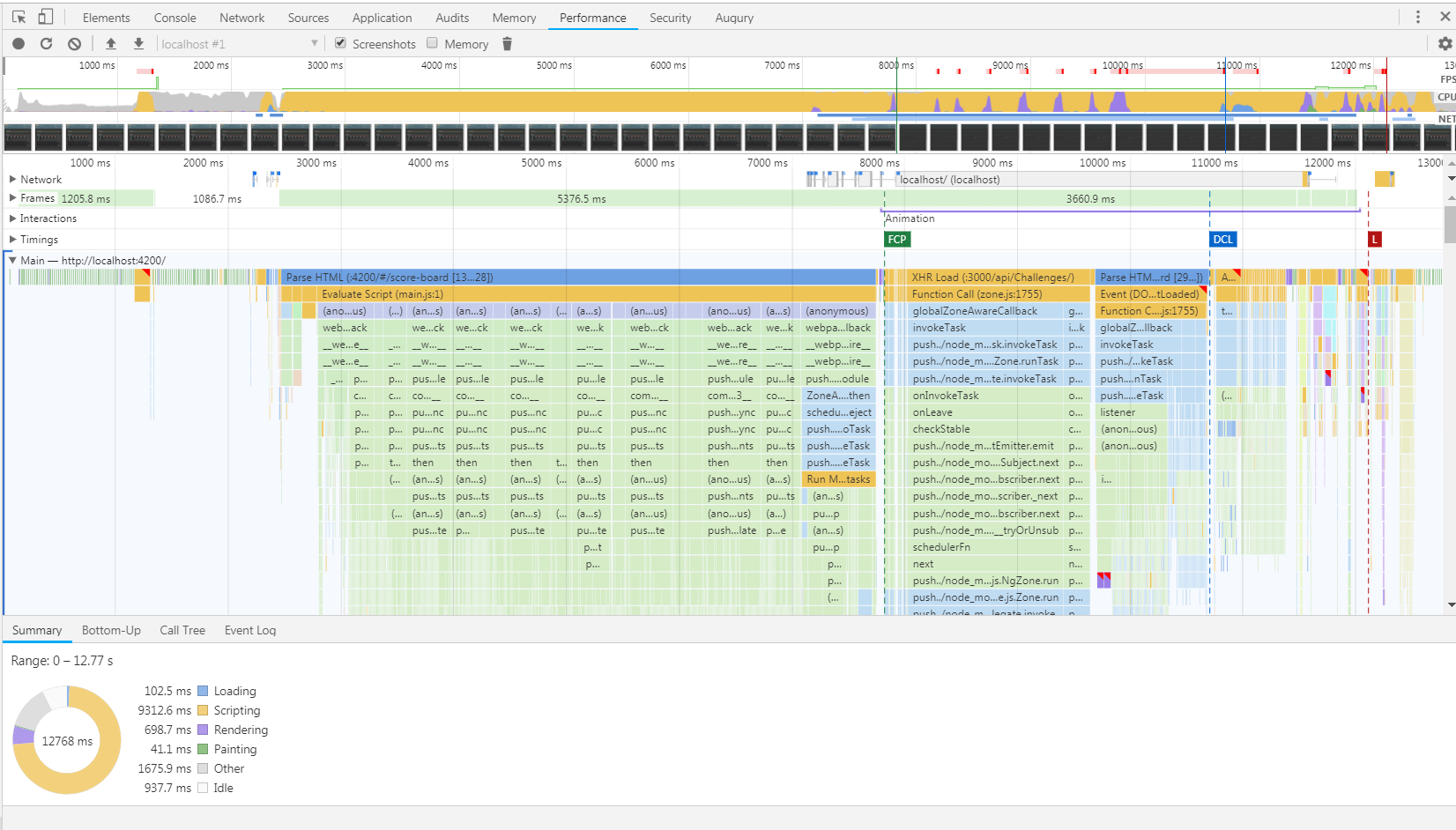
Task: Switch to the Bottom-Up tab
Action: click(x=111, y=630)
